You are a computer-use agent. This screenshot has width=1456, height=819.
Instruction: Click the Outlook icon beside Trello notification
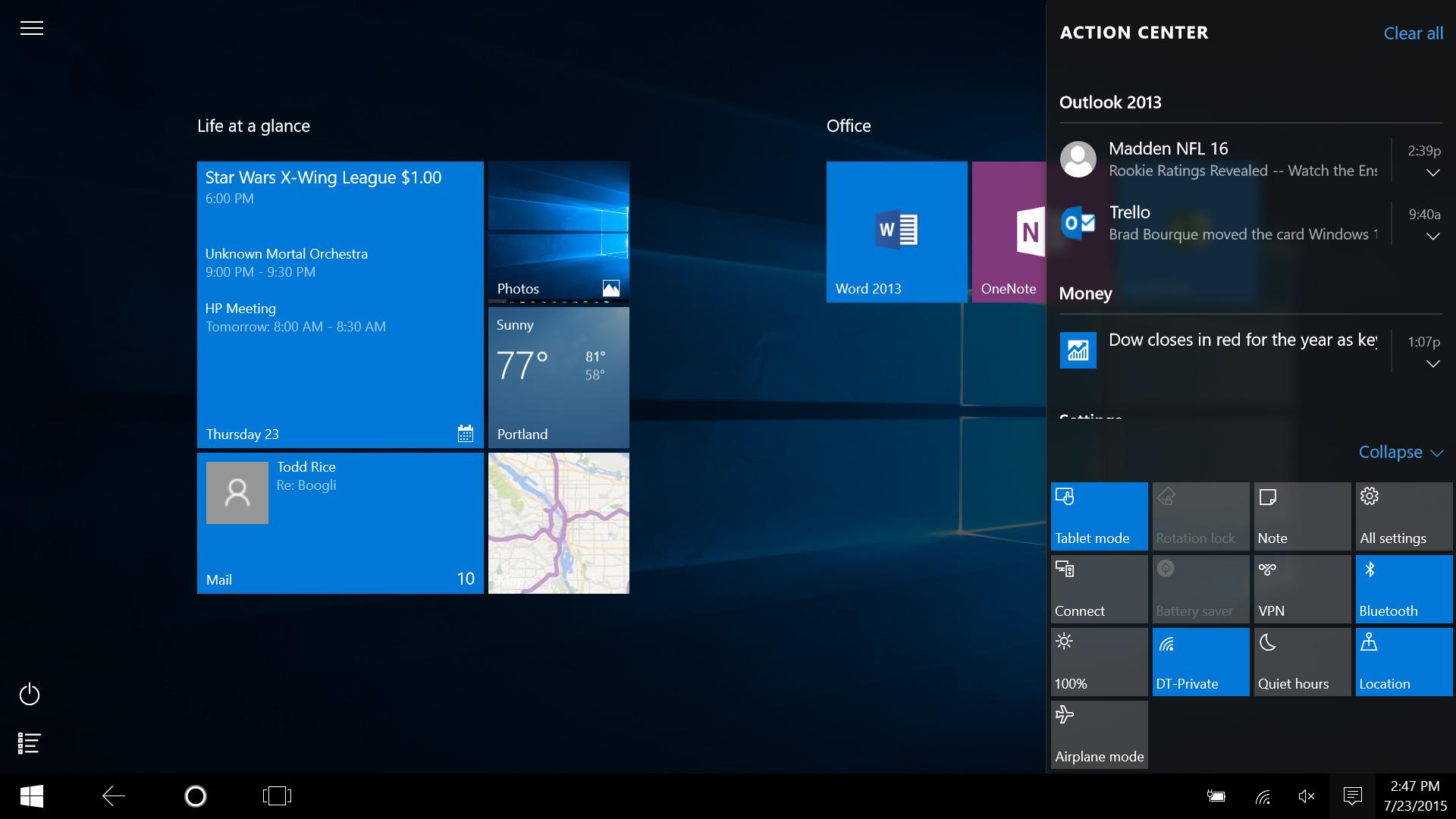click(1078, 223)
